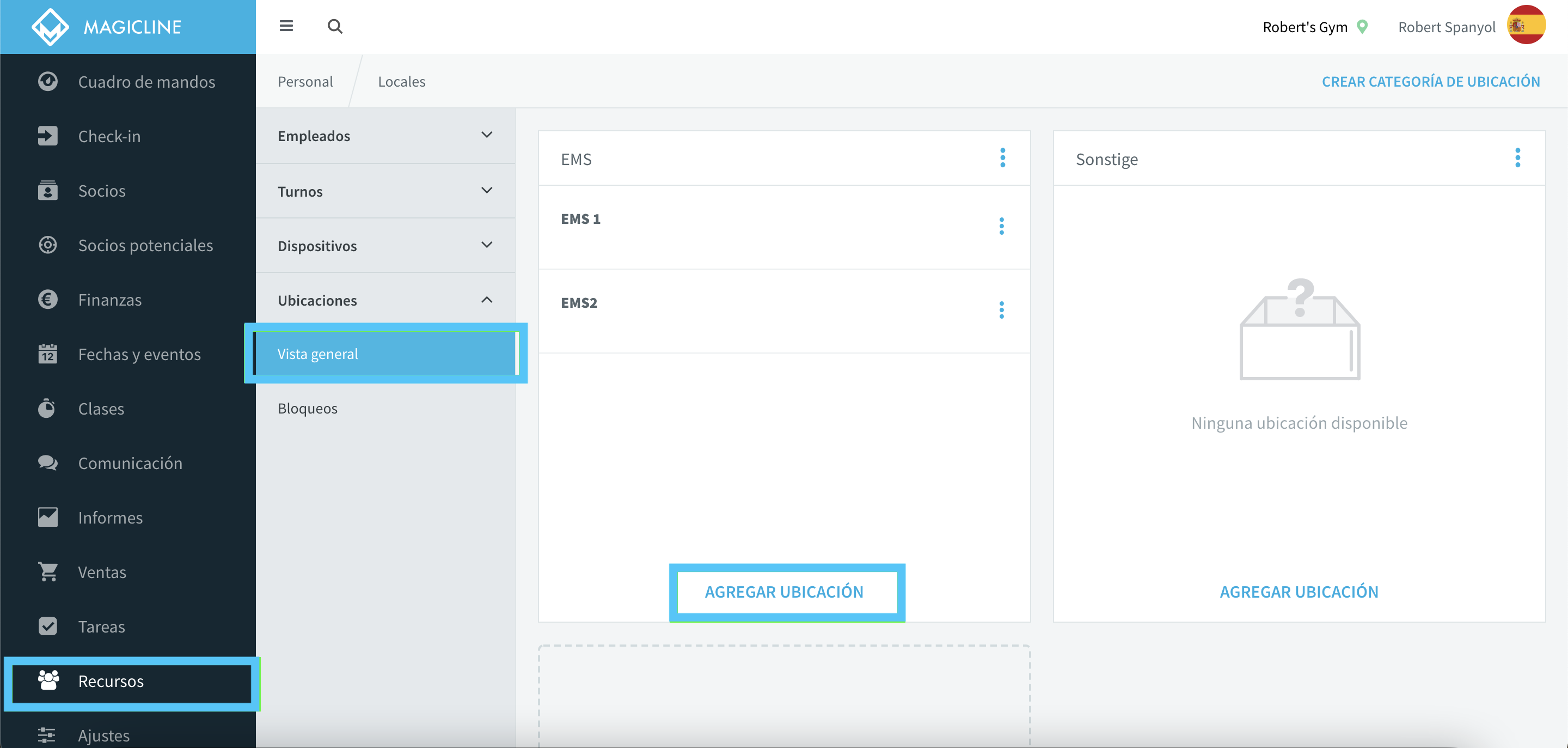Viewport: 1568px width, 748px height.
Task: Select the Robert's Gym studio name
Action: (1305, 27)
